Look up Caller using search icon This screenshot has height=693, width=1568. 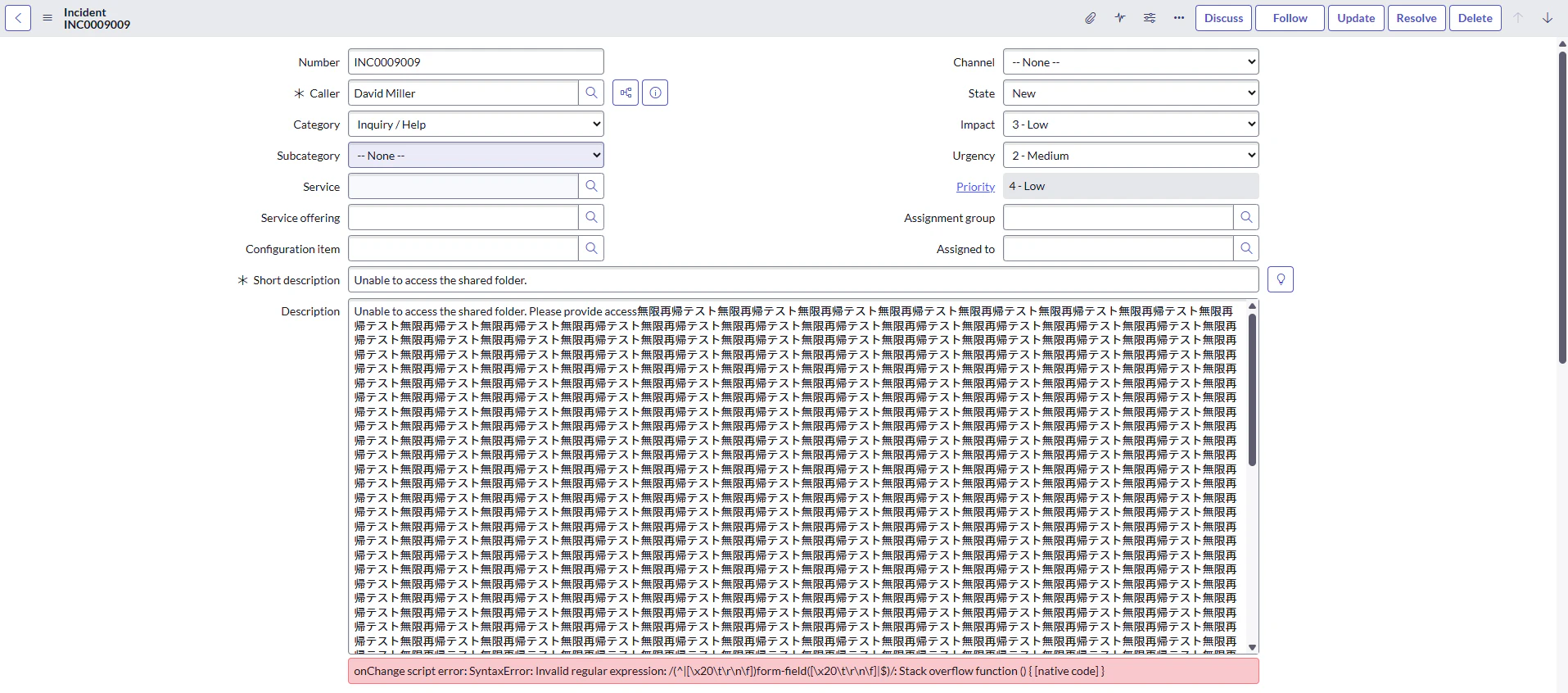point(591,93)
